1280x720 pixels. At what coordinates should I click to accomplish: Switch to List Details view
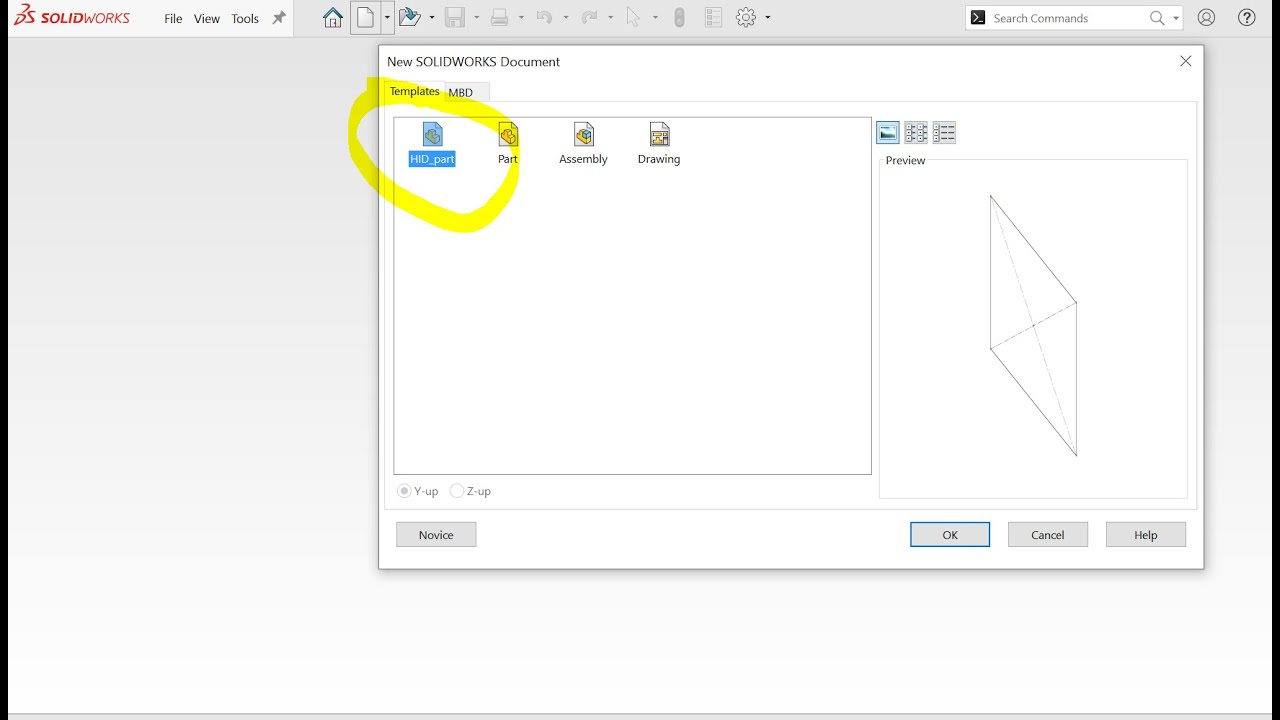pyautogui.click(x=944, y=133)
